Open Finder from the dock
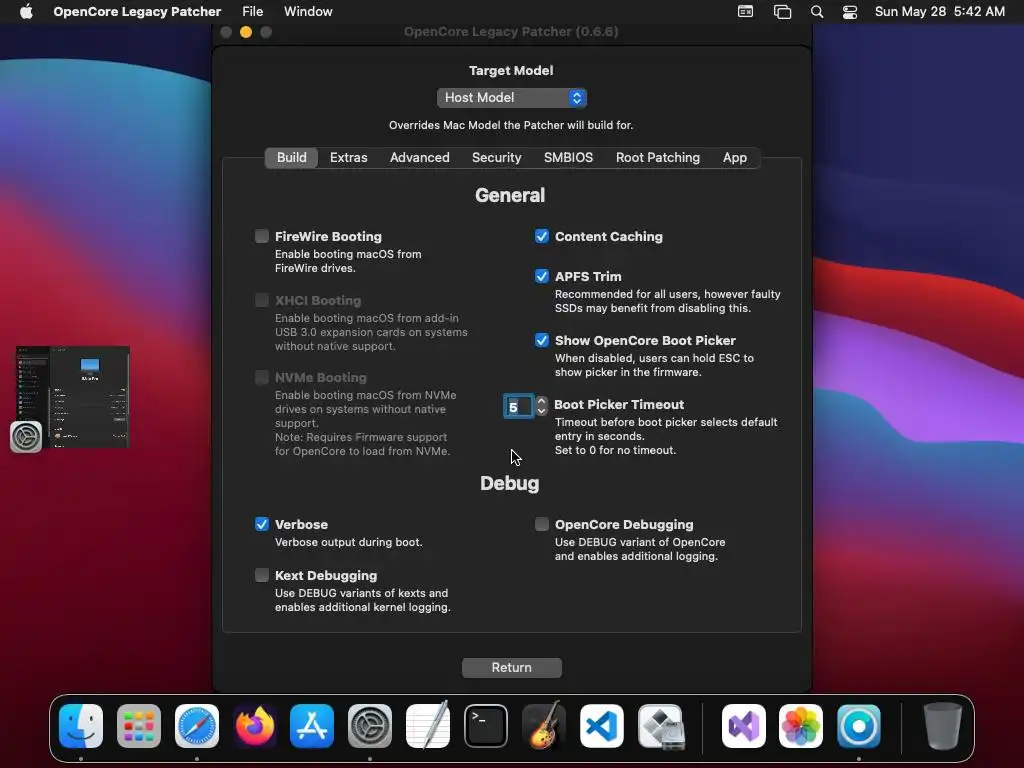The image size is (1024, 768). [81, 726]
